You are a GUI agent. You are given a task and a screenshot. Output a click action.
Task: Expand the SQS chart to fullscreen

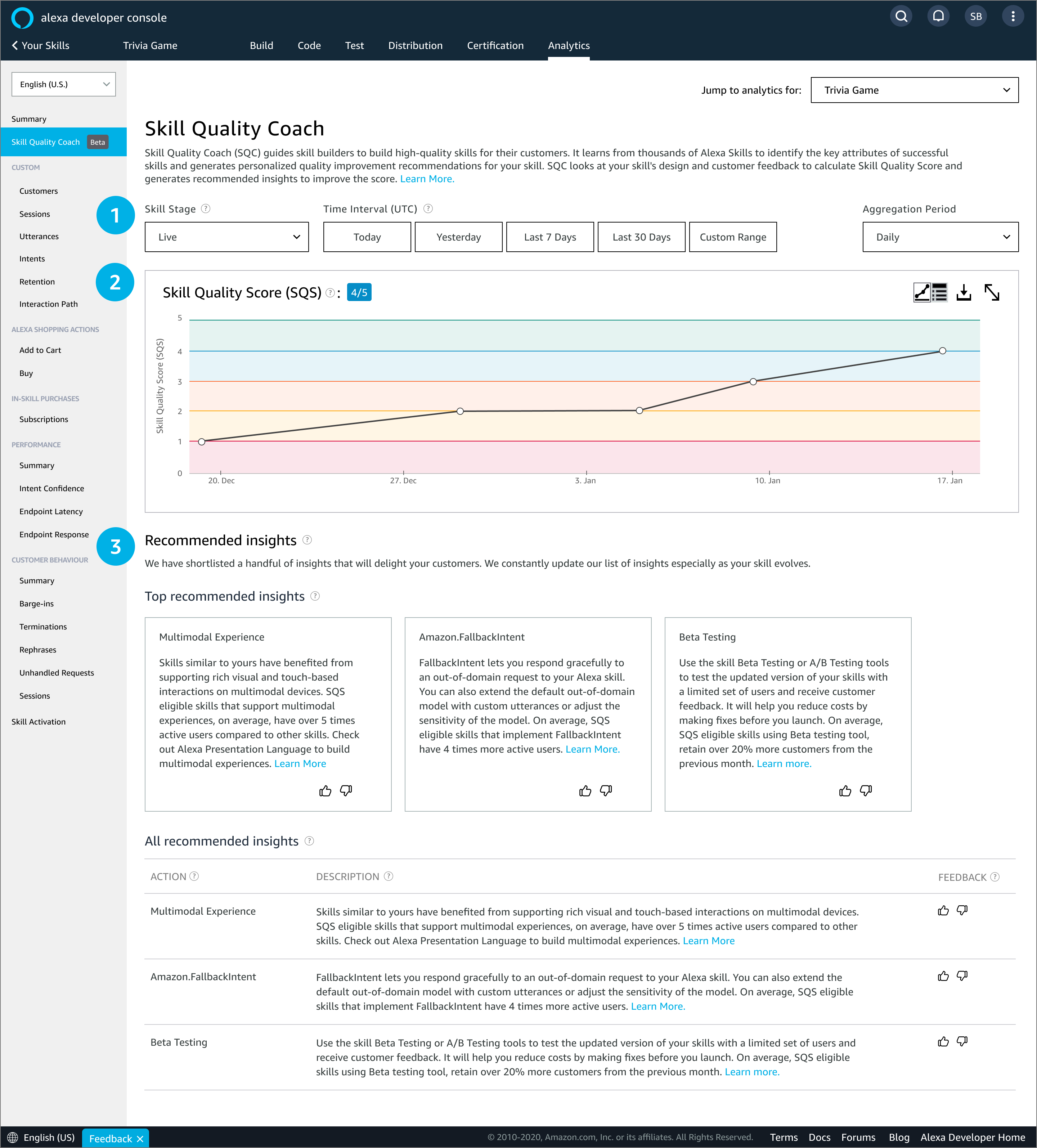(992, 293)
